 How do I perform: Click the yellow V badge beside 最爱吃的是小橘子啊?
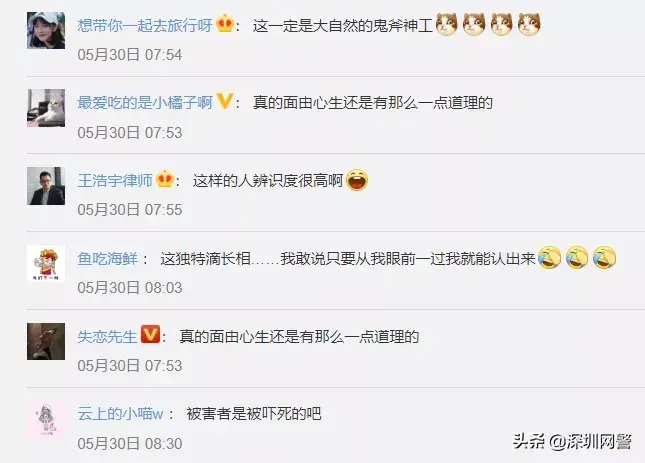[x=225, y=101]
